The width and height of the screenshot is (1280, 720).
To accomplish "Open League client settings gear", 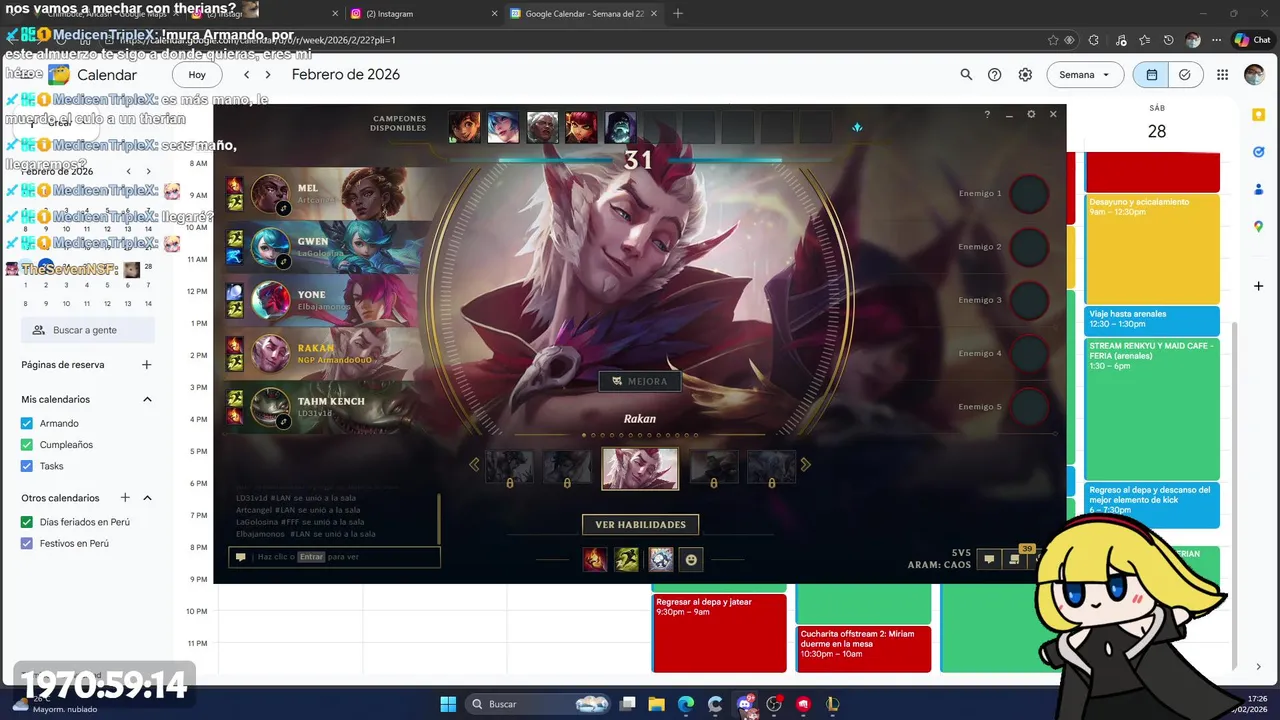I will click(x=1031, y=115).
